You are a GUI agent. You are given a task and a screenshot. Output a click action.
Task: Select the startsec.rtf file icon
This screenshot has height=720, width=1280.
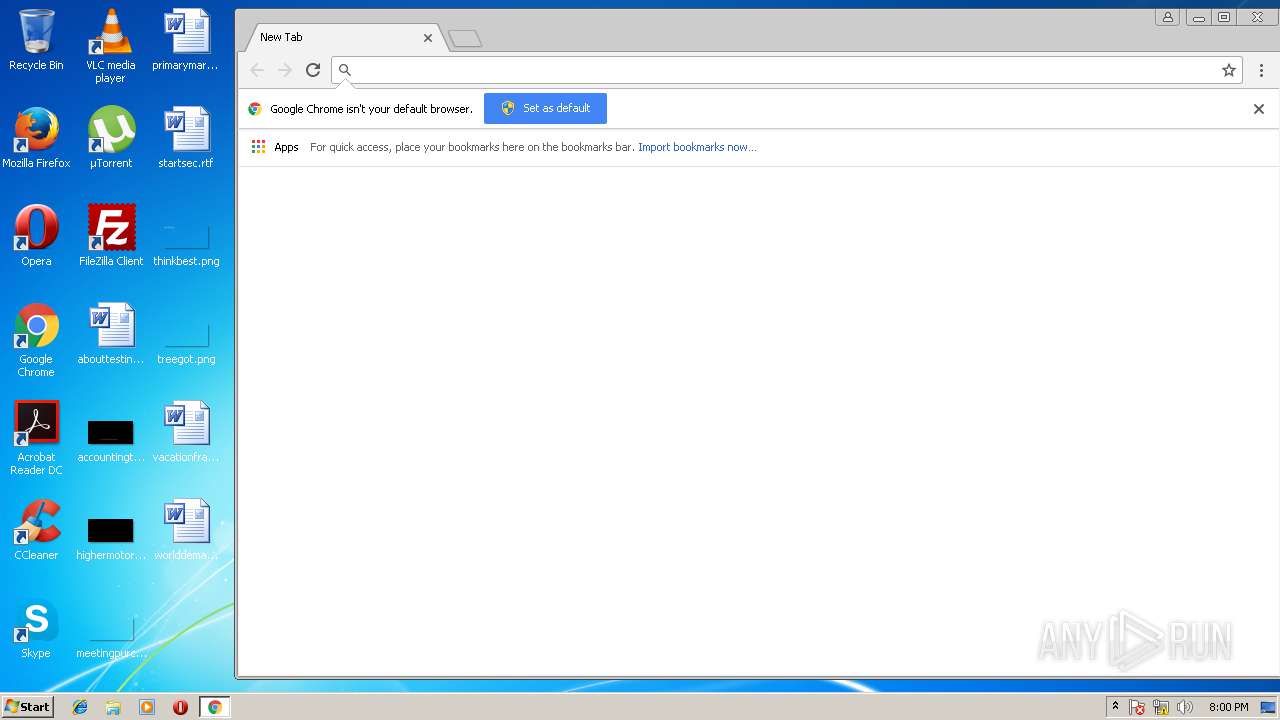pyautogui.click(x=185, y=138)
